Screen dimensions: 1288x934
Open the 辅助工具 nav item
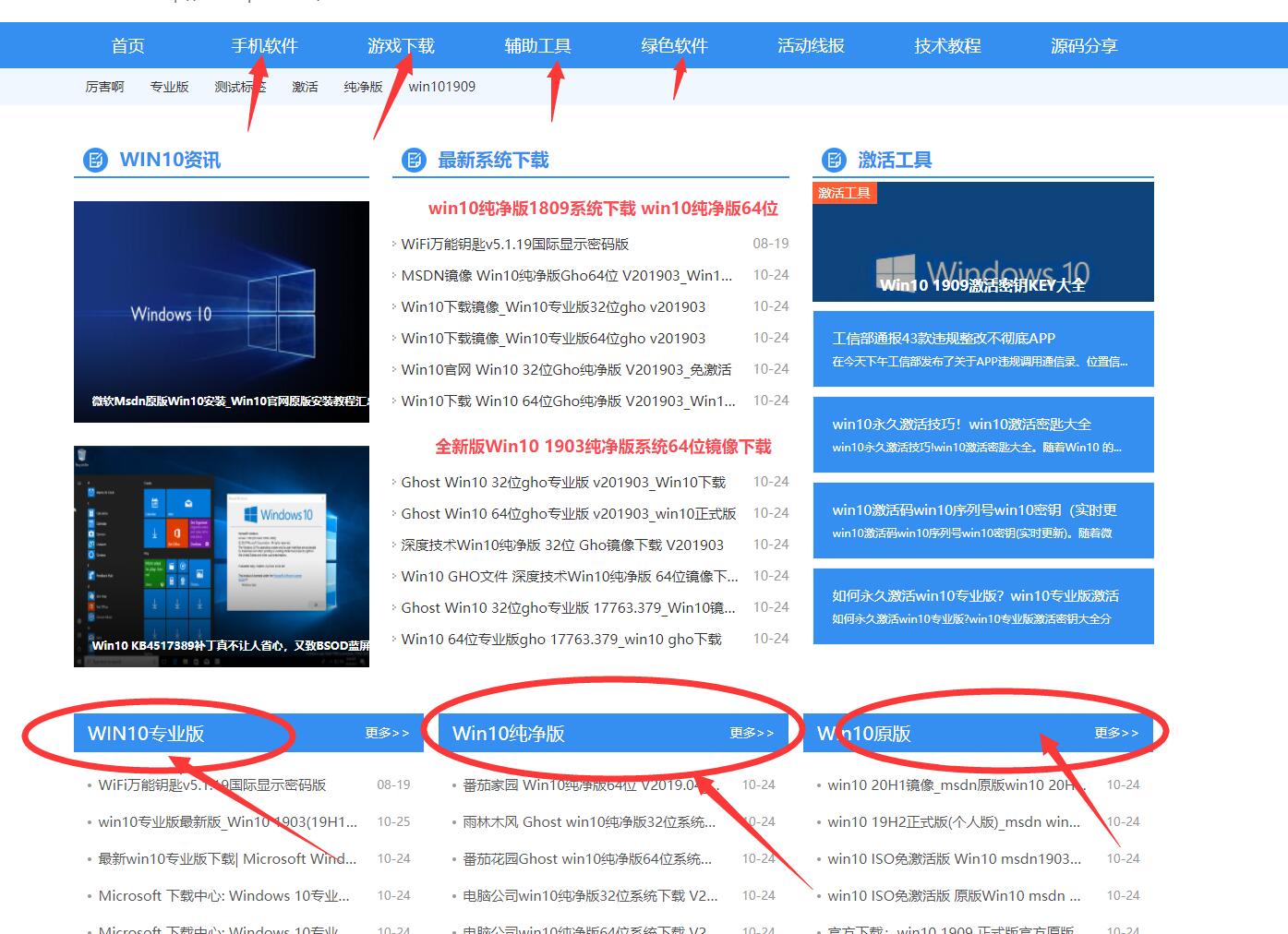[537, 45]
